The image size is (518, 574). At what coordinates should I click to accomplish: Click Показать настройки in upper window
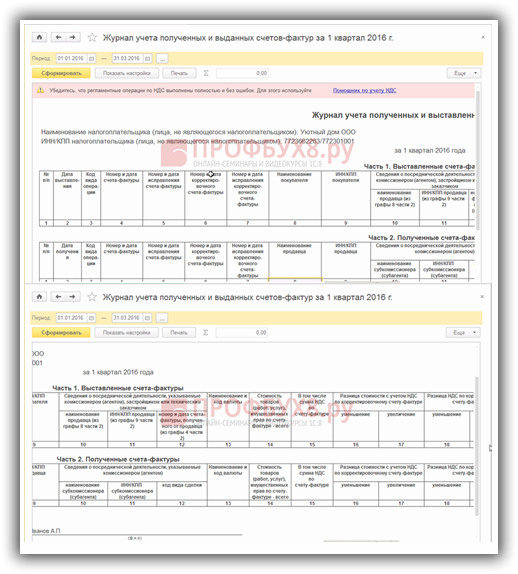pyautogui.click(x=127, y=73)
